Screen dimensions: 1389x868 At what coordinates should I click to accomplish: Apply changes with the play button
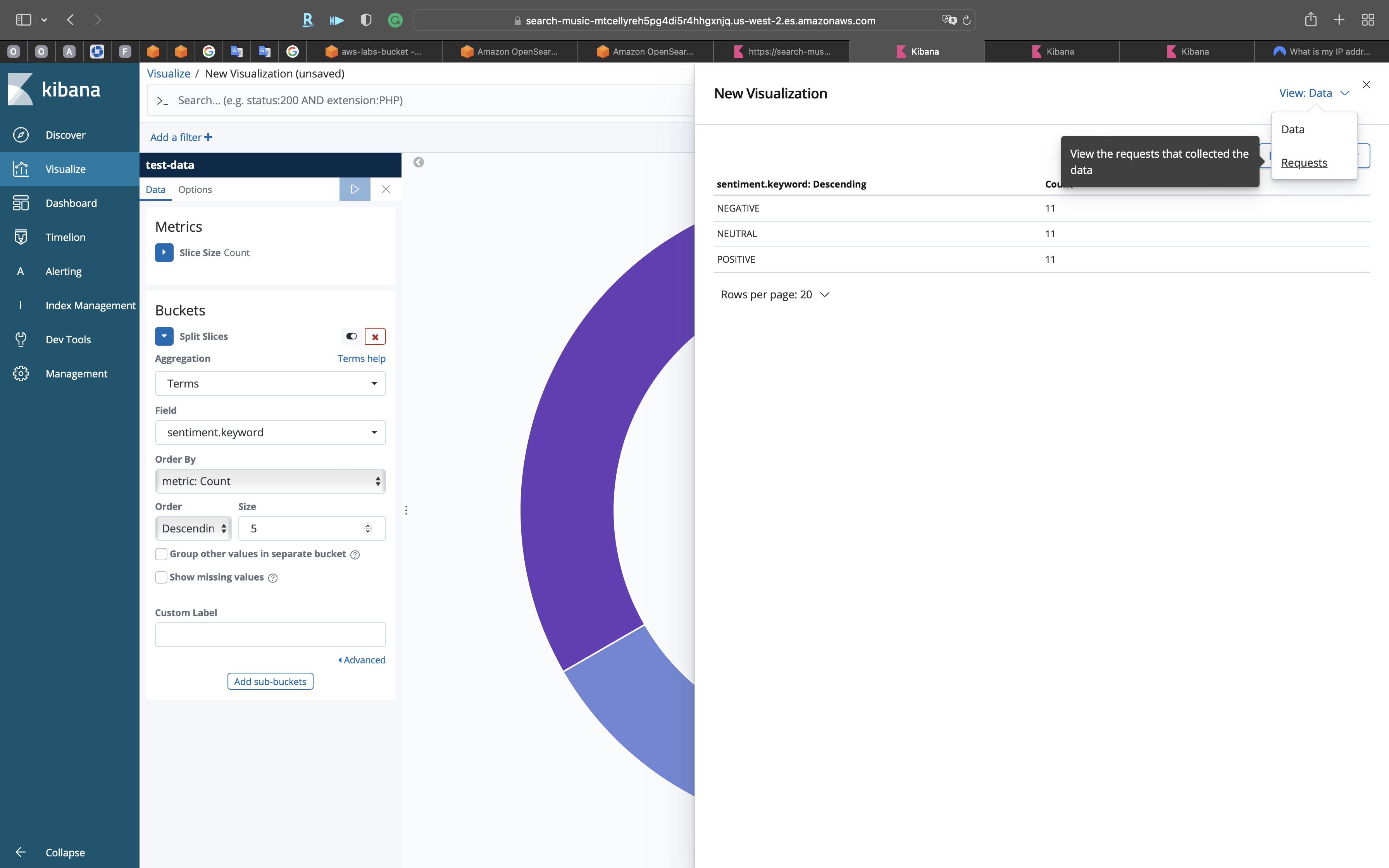354,189
